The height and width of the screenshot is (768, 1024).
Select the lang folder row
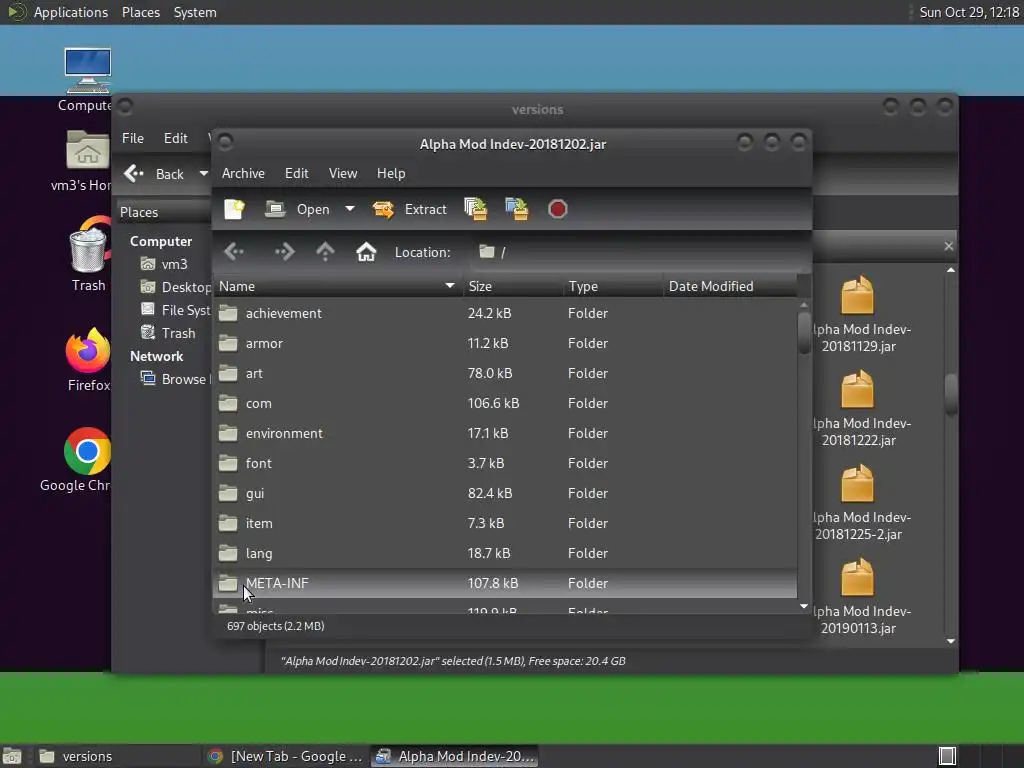pos(505,553)
